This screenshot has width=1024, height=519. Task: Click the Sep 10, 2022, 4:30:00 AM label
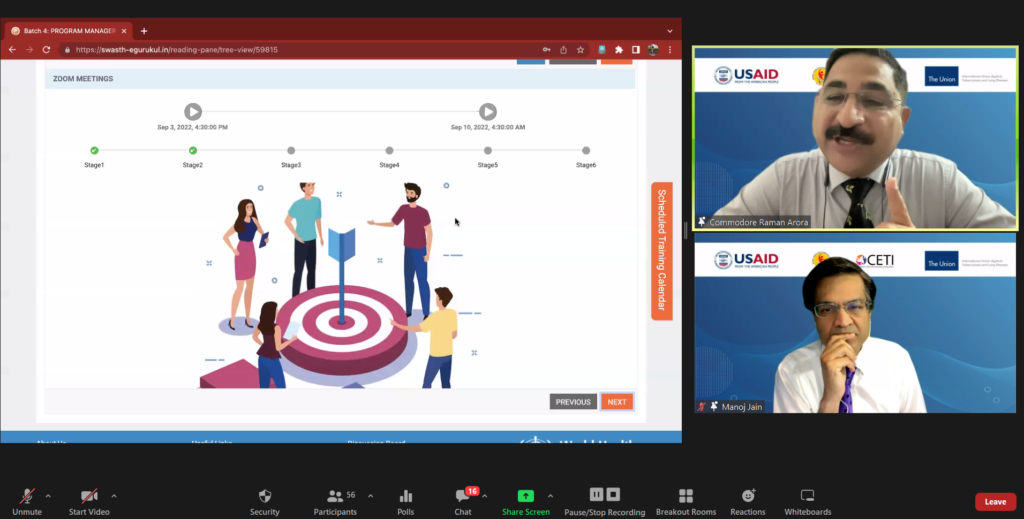(488, 127)
